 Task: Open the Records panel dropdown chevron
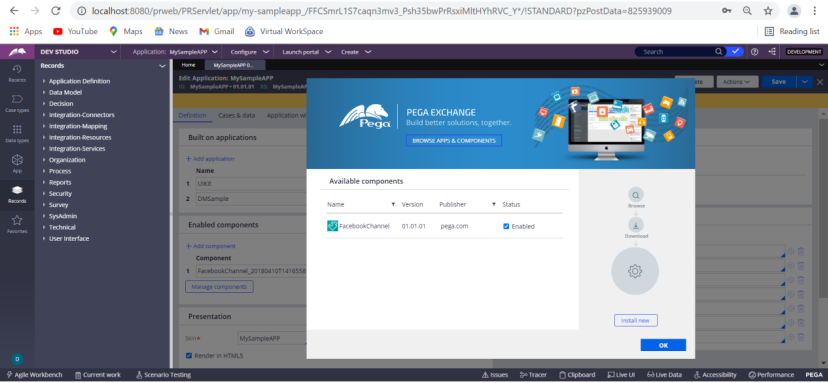[x=162, y=66]
